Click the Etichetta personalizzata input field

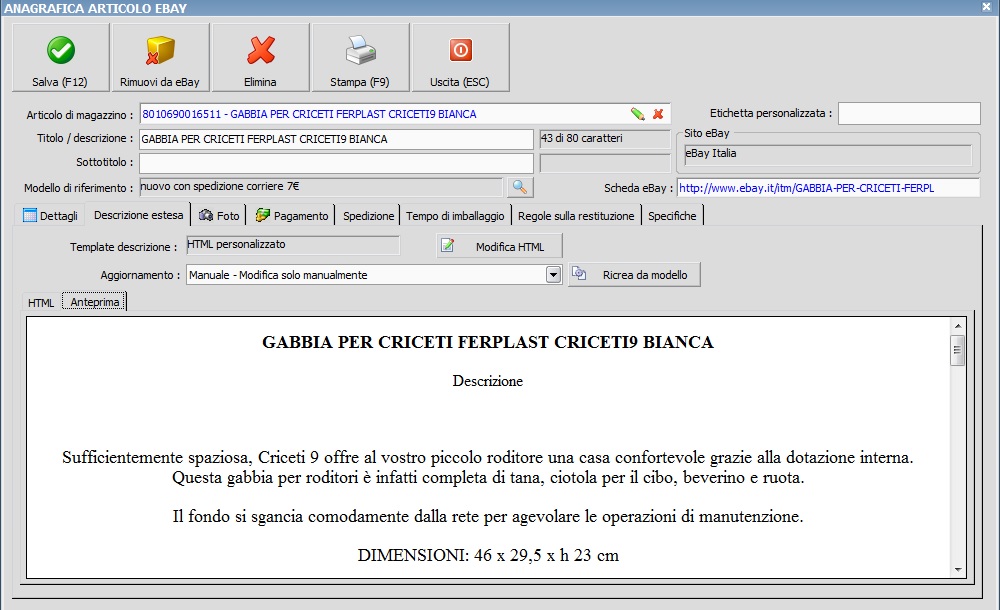pos(909,114)
